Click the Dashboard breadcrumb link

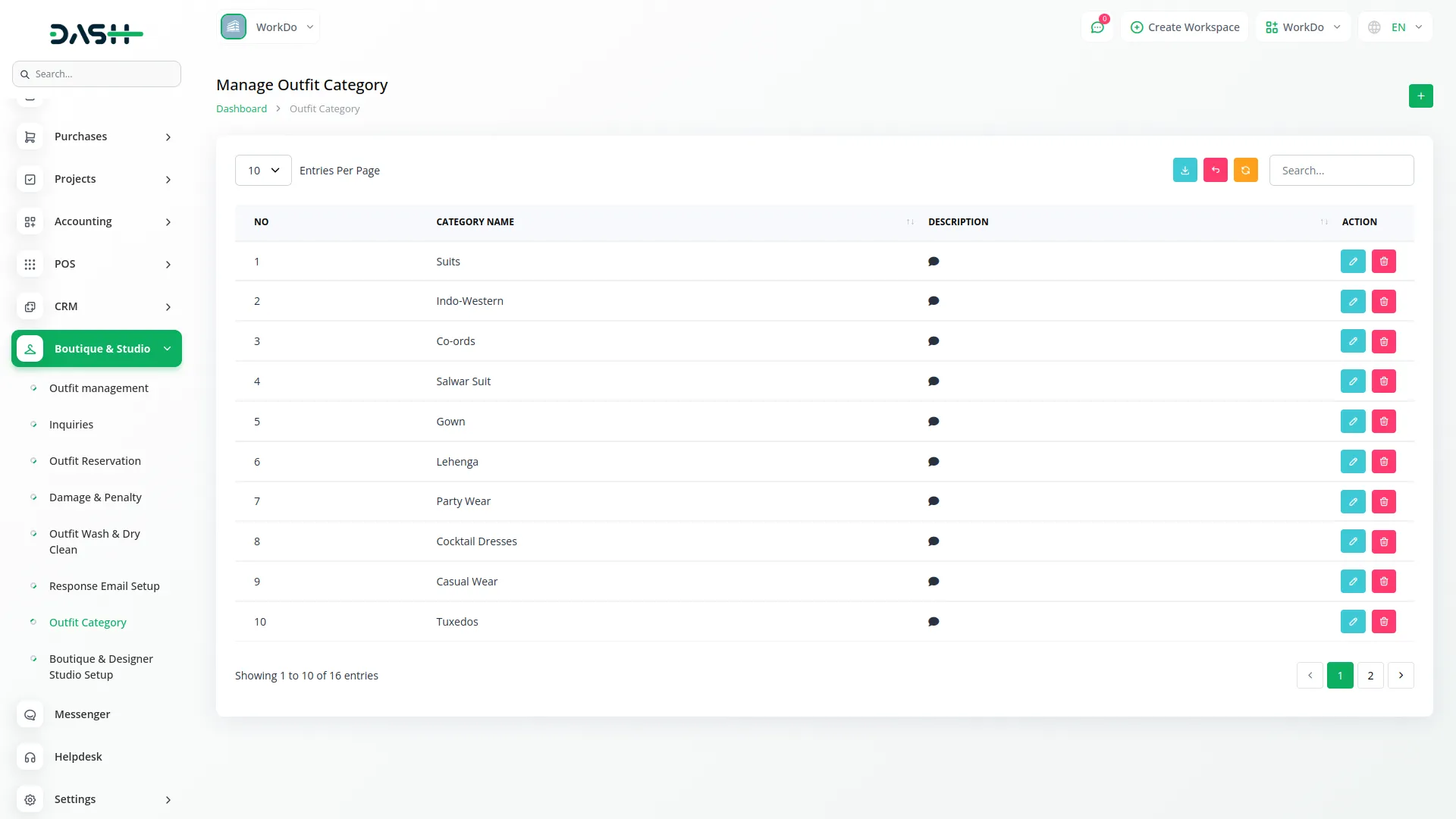pyautogui.click(x=241, y=109)
